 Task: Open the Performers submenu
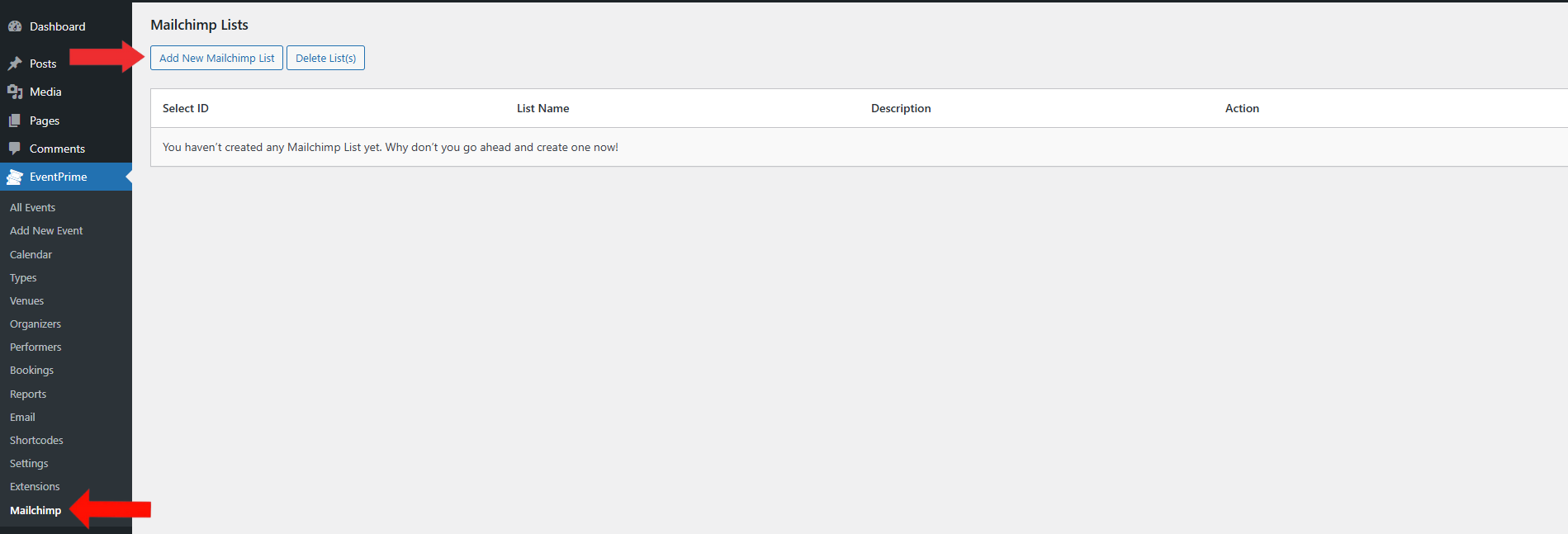tap(36, 347)
